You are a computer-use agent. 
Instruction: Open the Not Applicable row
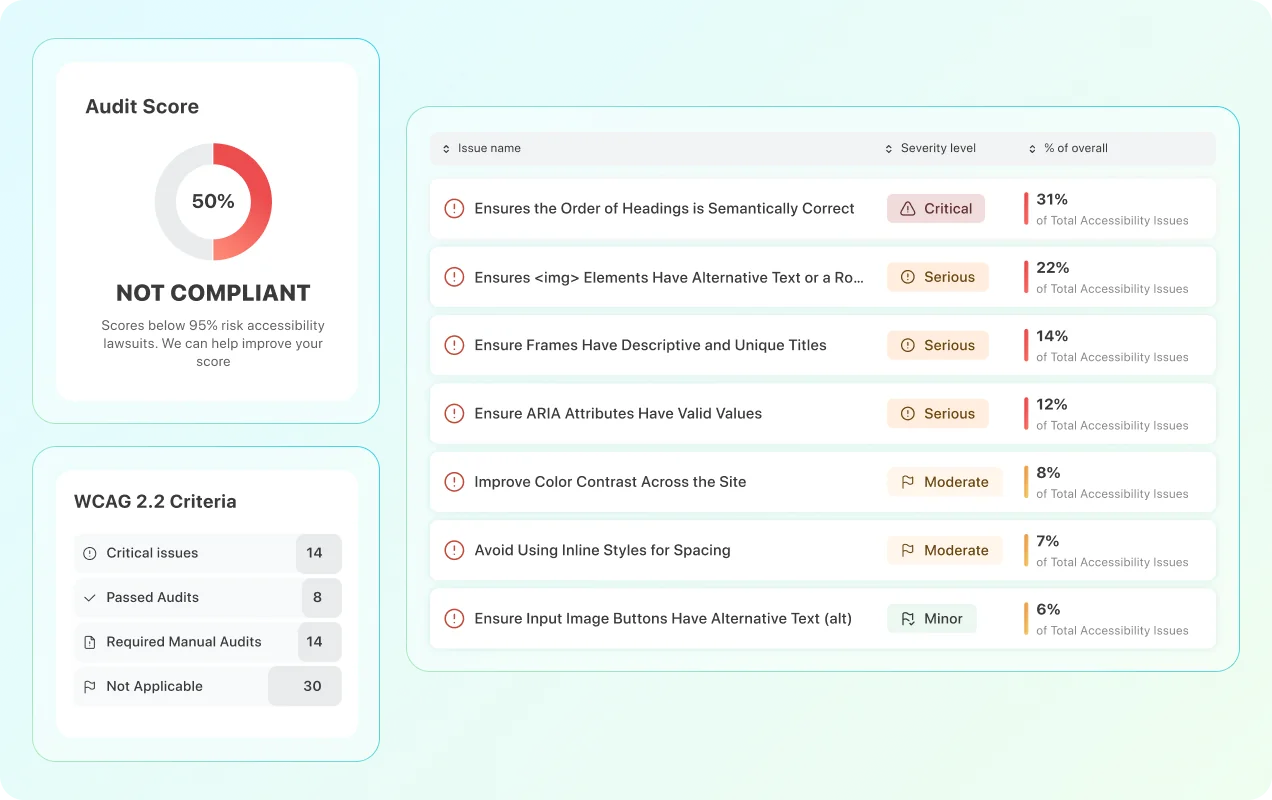point(208,686)
